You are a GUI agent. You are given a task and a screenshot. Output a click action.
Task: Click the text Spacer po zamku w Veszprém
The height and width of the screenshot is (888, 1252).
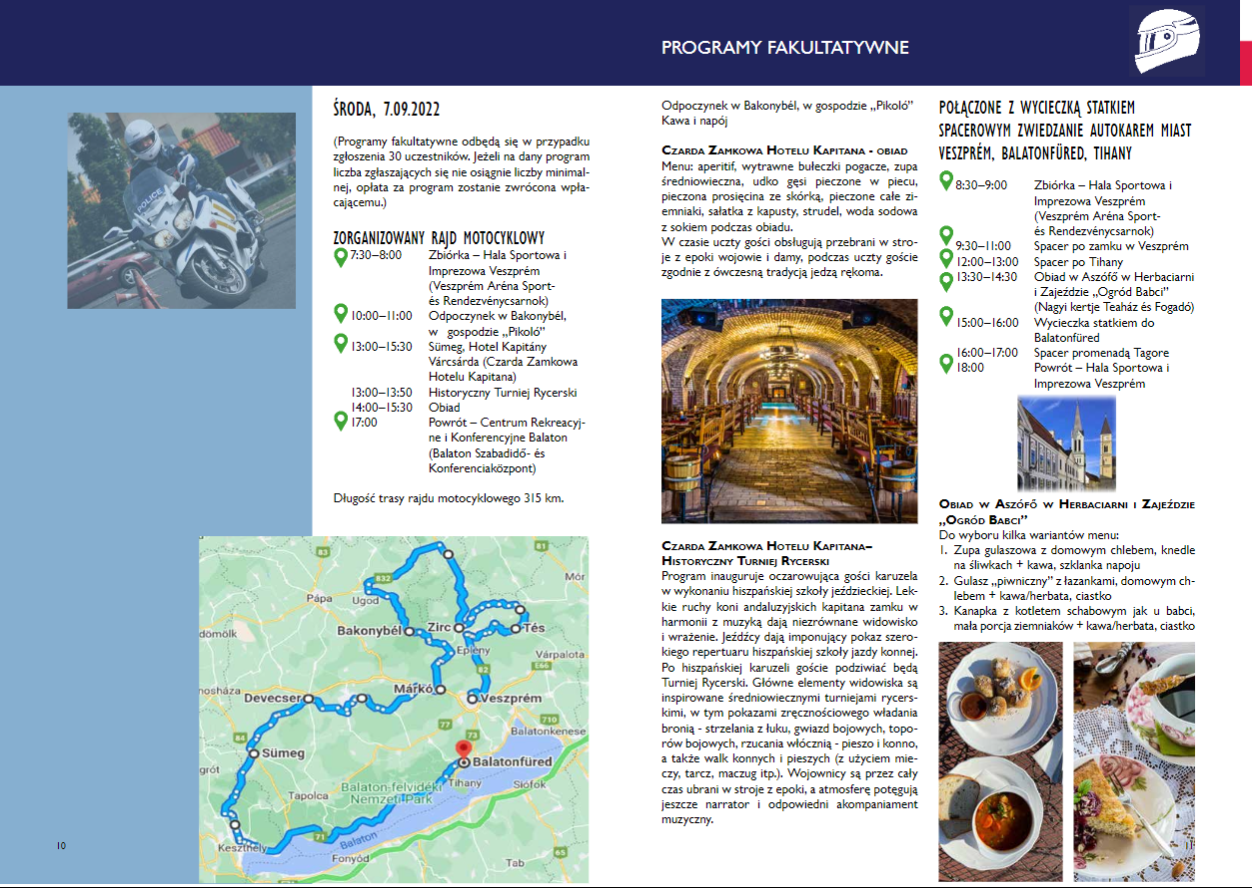tap(1112, 246)
